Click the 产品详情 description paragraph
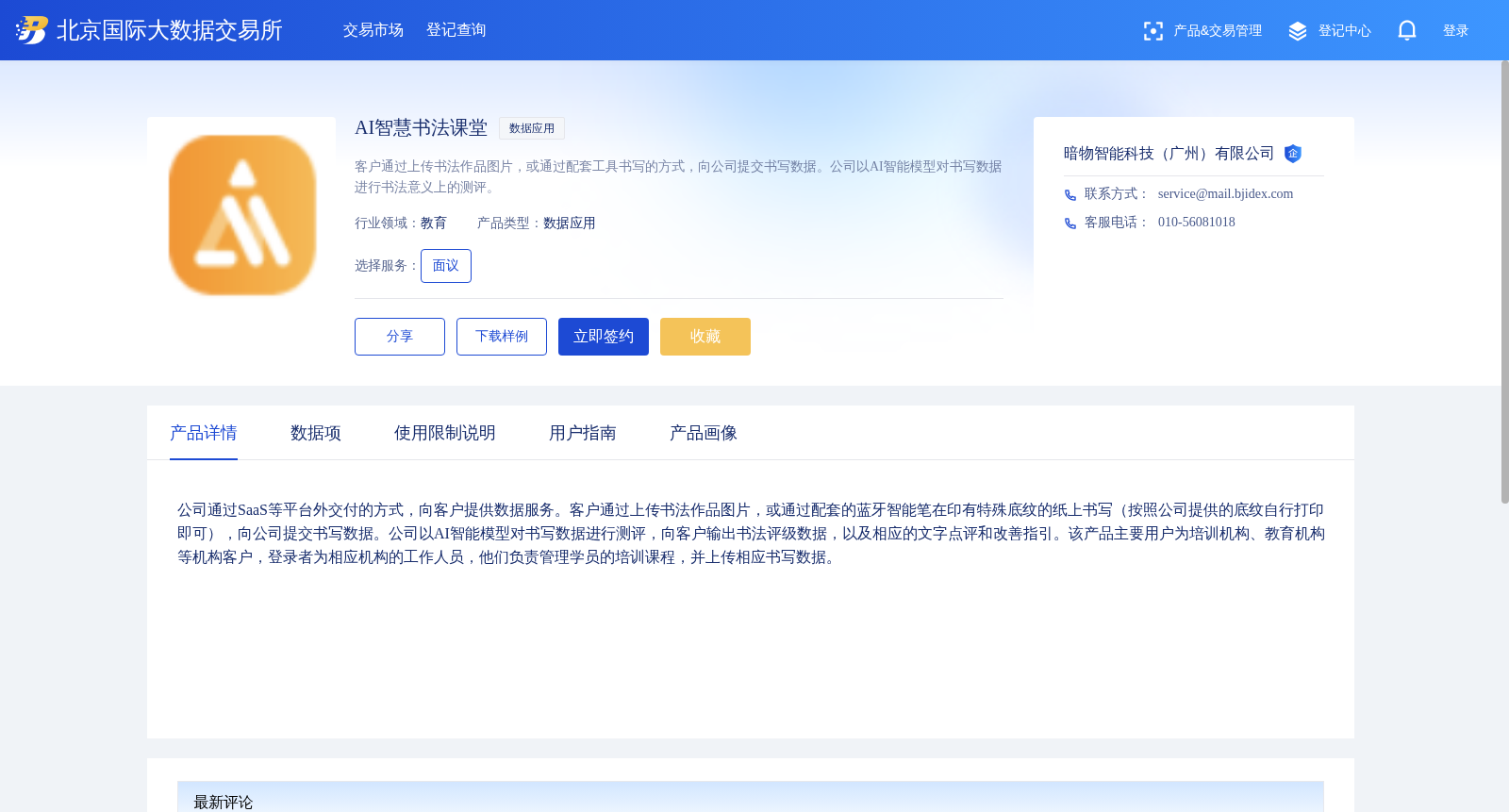Screen dimensions: 1509x812 (751, 534)
